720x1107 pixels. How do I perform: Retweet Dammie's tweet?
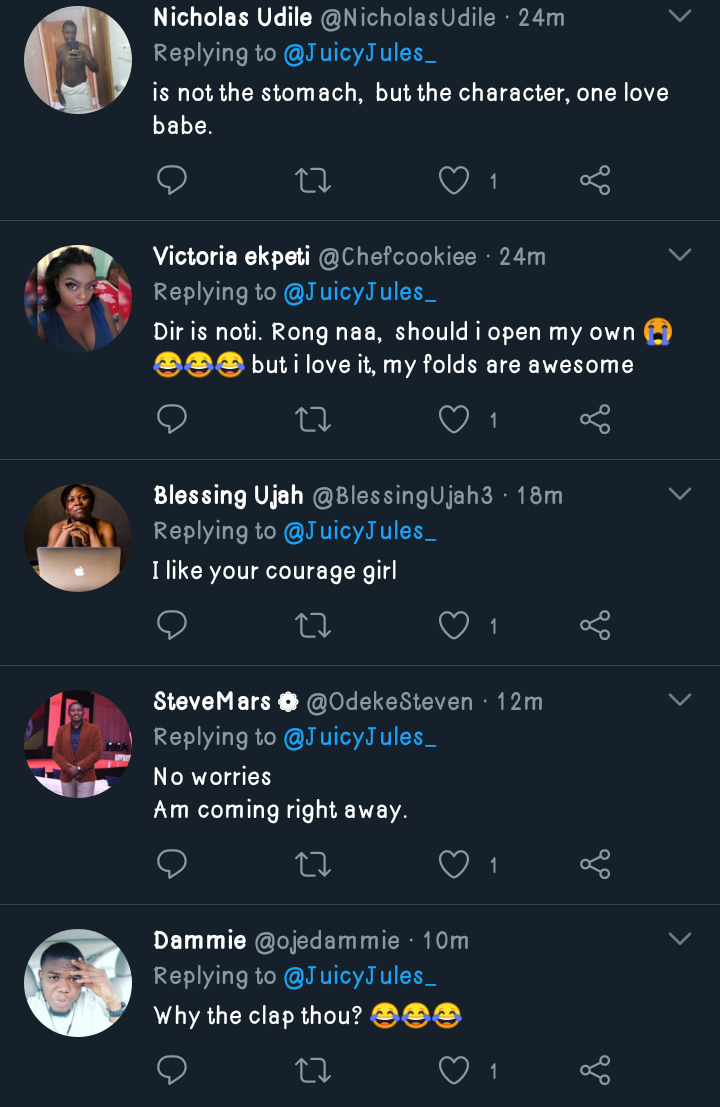[x=314, y=1071]
